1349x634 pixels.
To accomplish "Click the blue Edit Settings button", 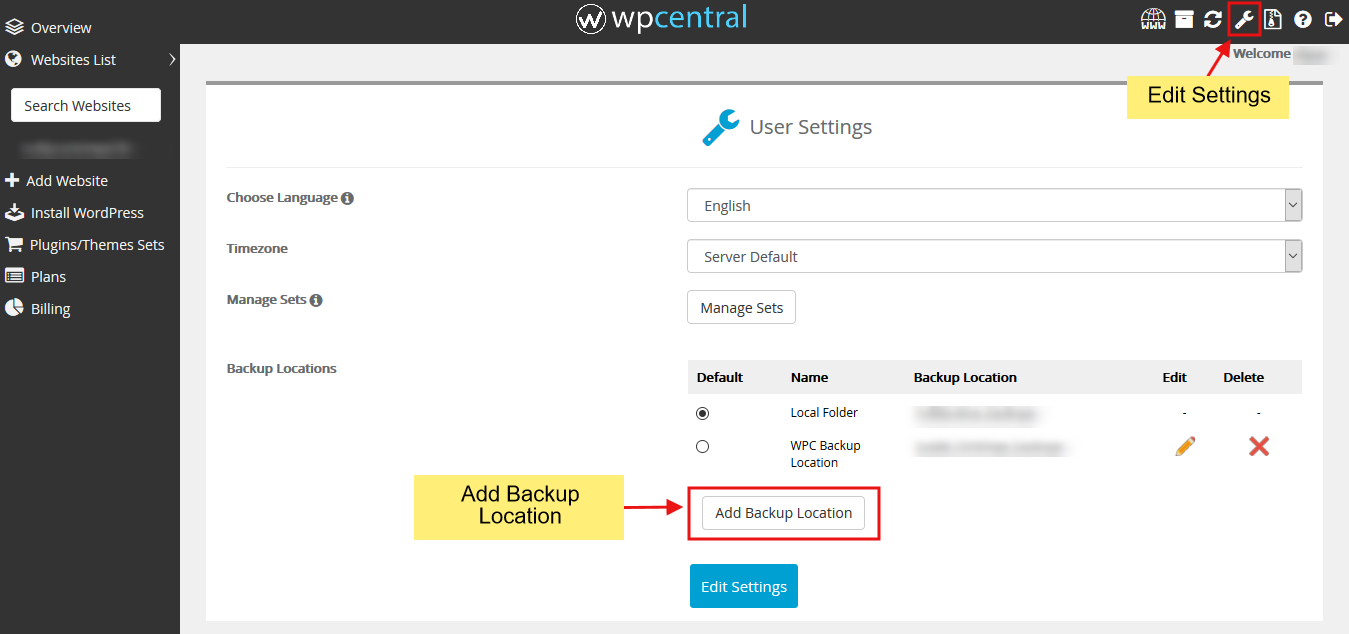I will tap(744, 587).
